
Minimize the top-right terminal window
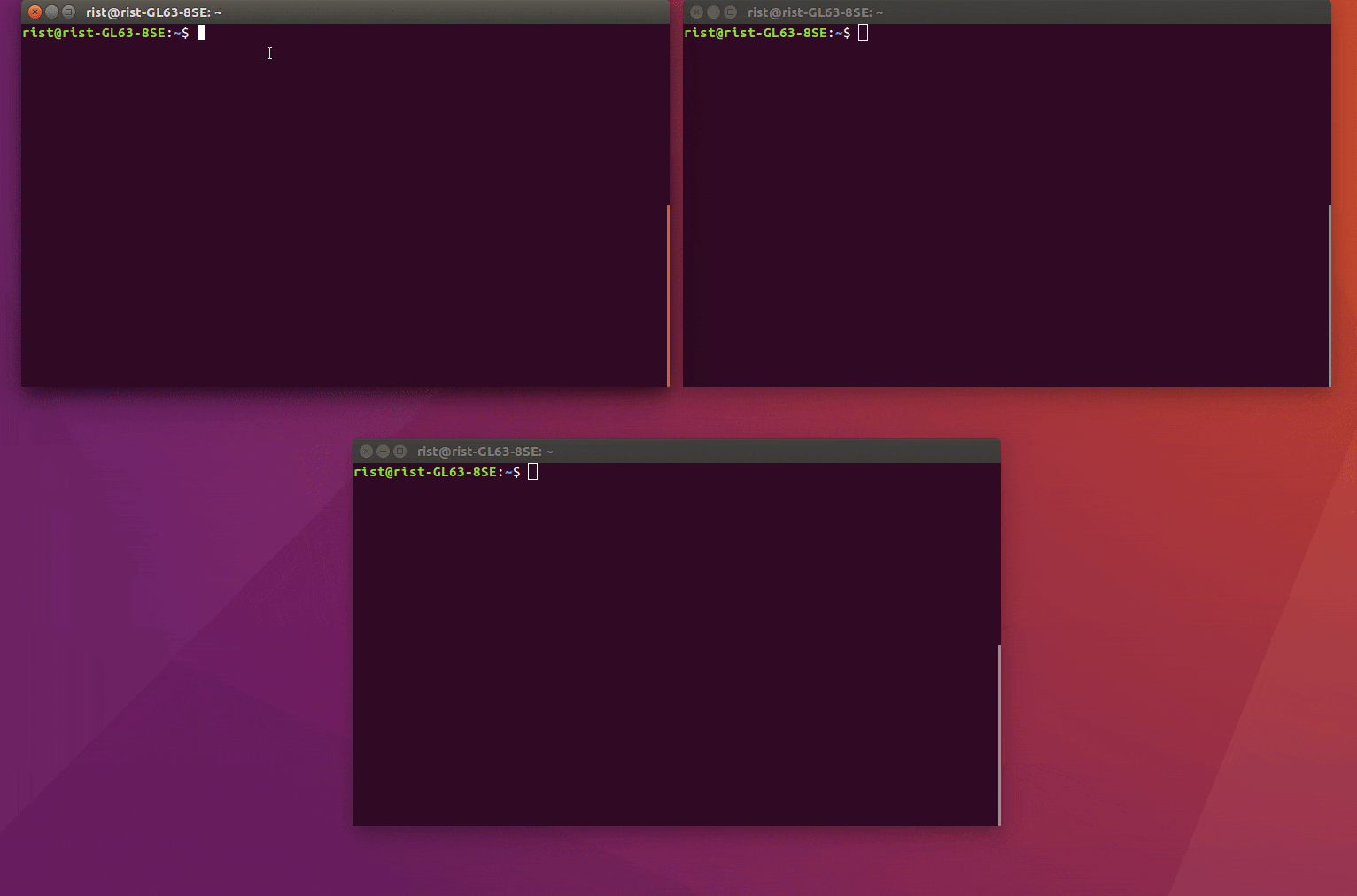(x=713, y=12)
